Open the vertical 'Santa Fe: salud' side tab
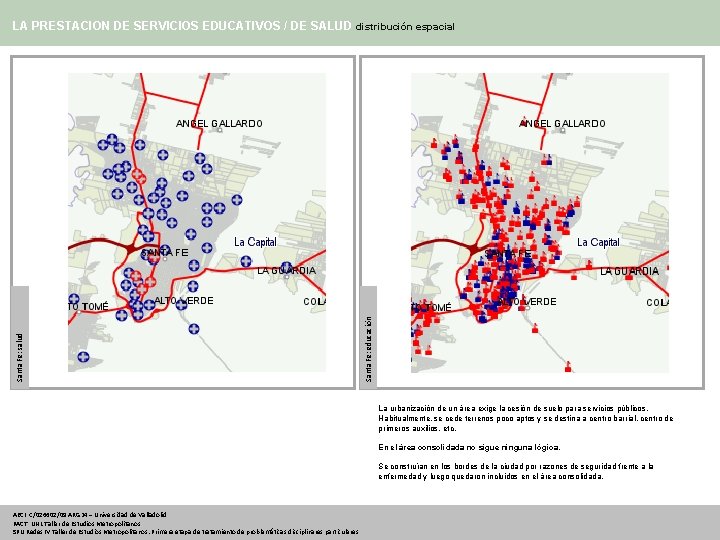 point(20,337)
